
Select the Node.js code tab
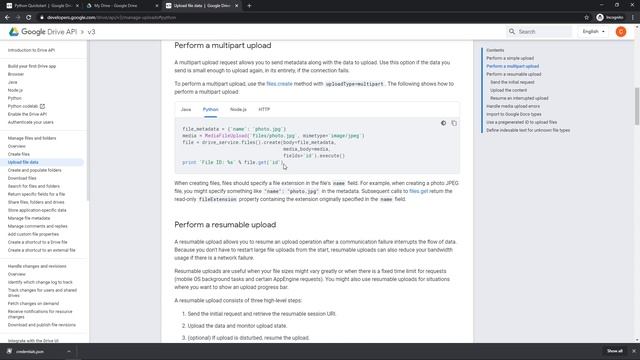click(x=238, y=109)
